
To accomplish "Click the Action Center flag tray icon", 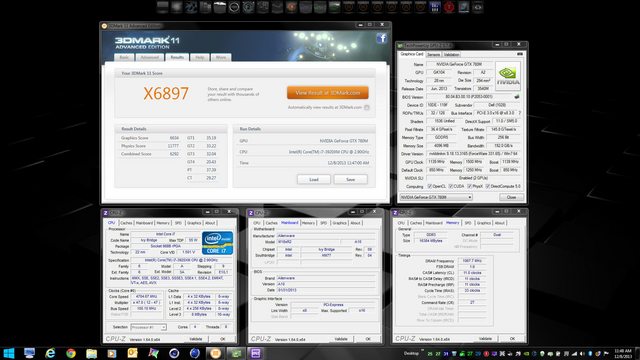I will [606, 353].
